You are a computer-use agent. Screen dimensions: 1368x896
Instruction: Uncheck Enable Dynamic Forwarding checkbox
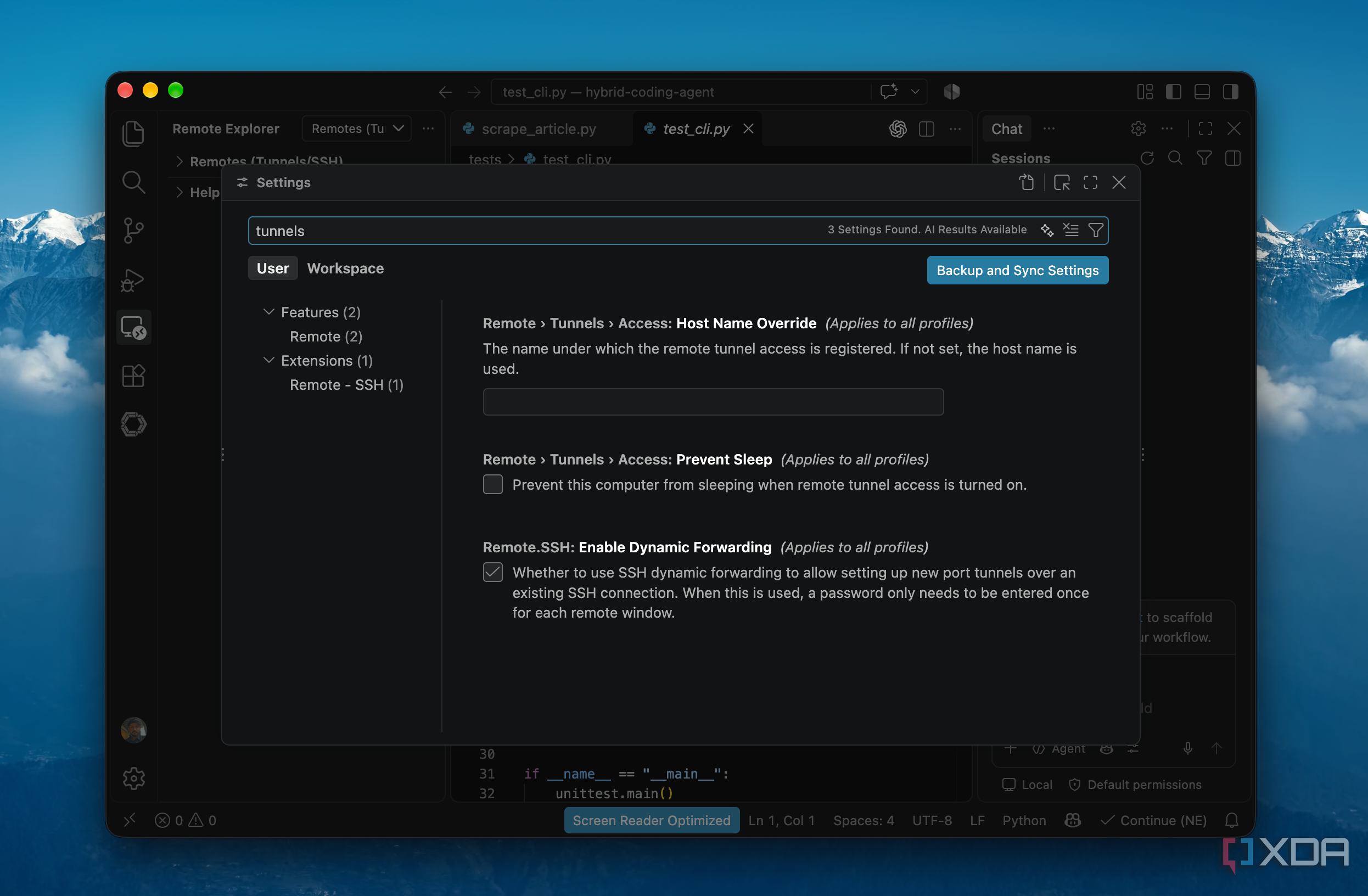tap(492, 572)
